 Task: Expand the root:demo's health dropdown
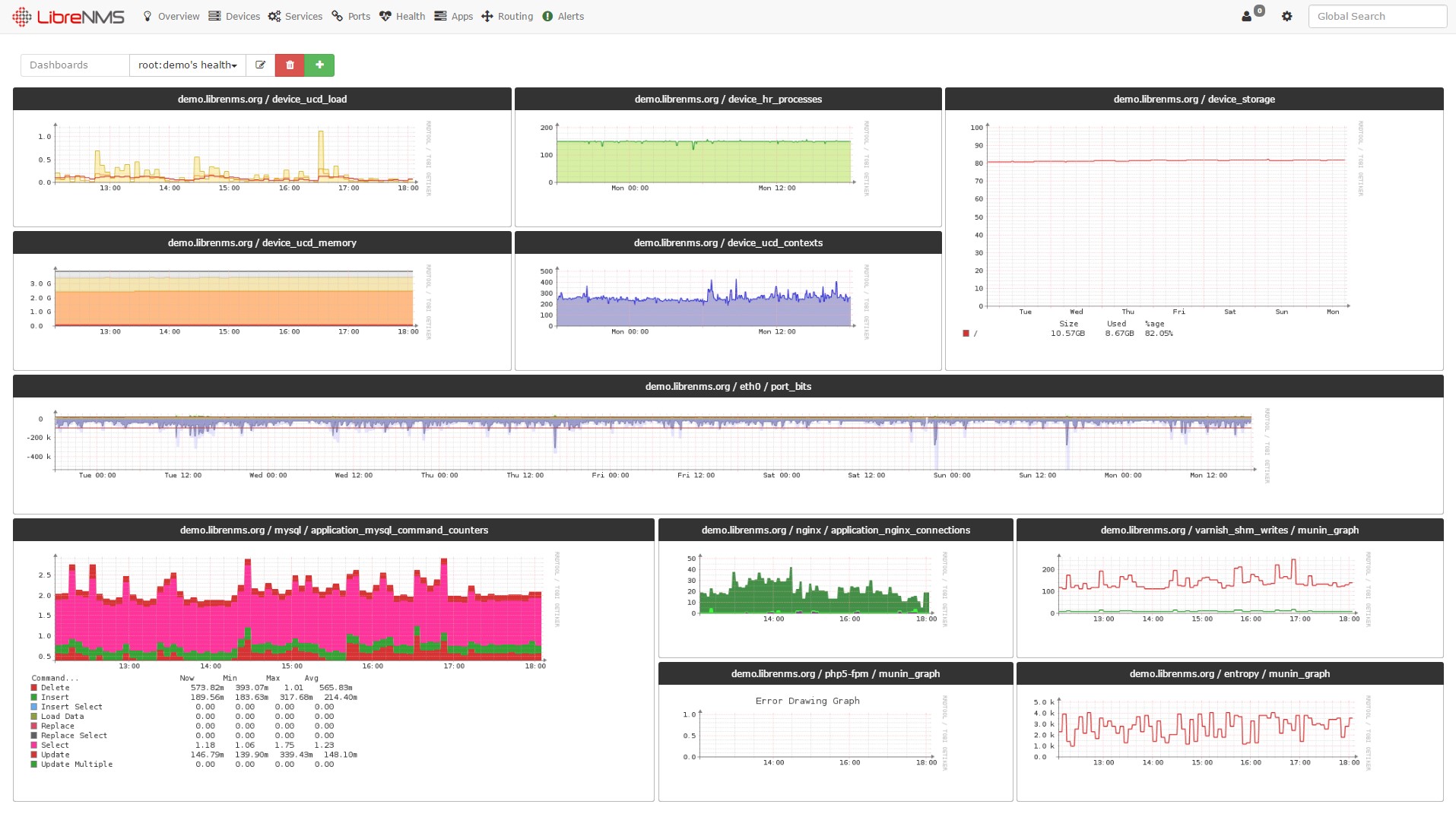(188, 65)
